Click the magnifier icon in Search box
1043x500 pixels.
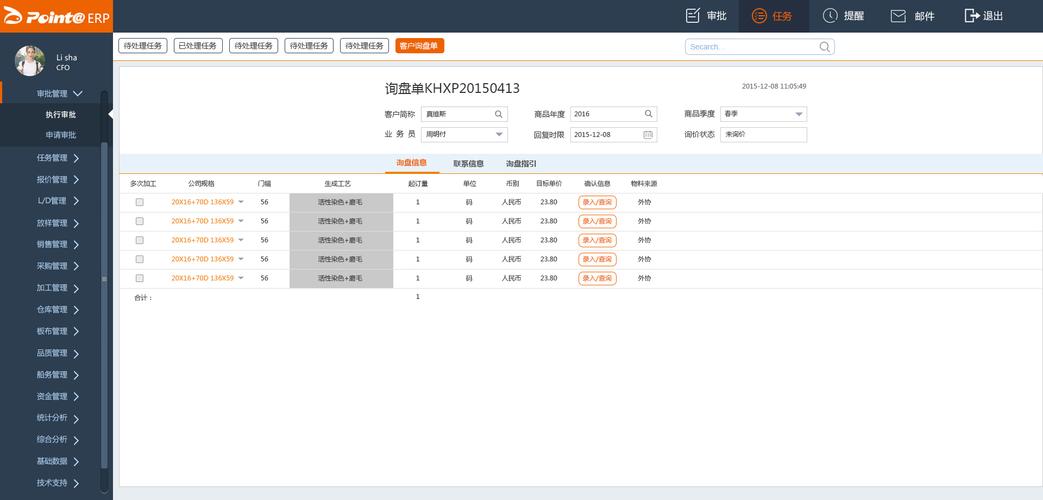[825, 47]
